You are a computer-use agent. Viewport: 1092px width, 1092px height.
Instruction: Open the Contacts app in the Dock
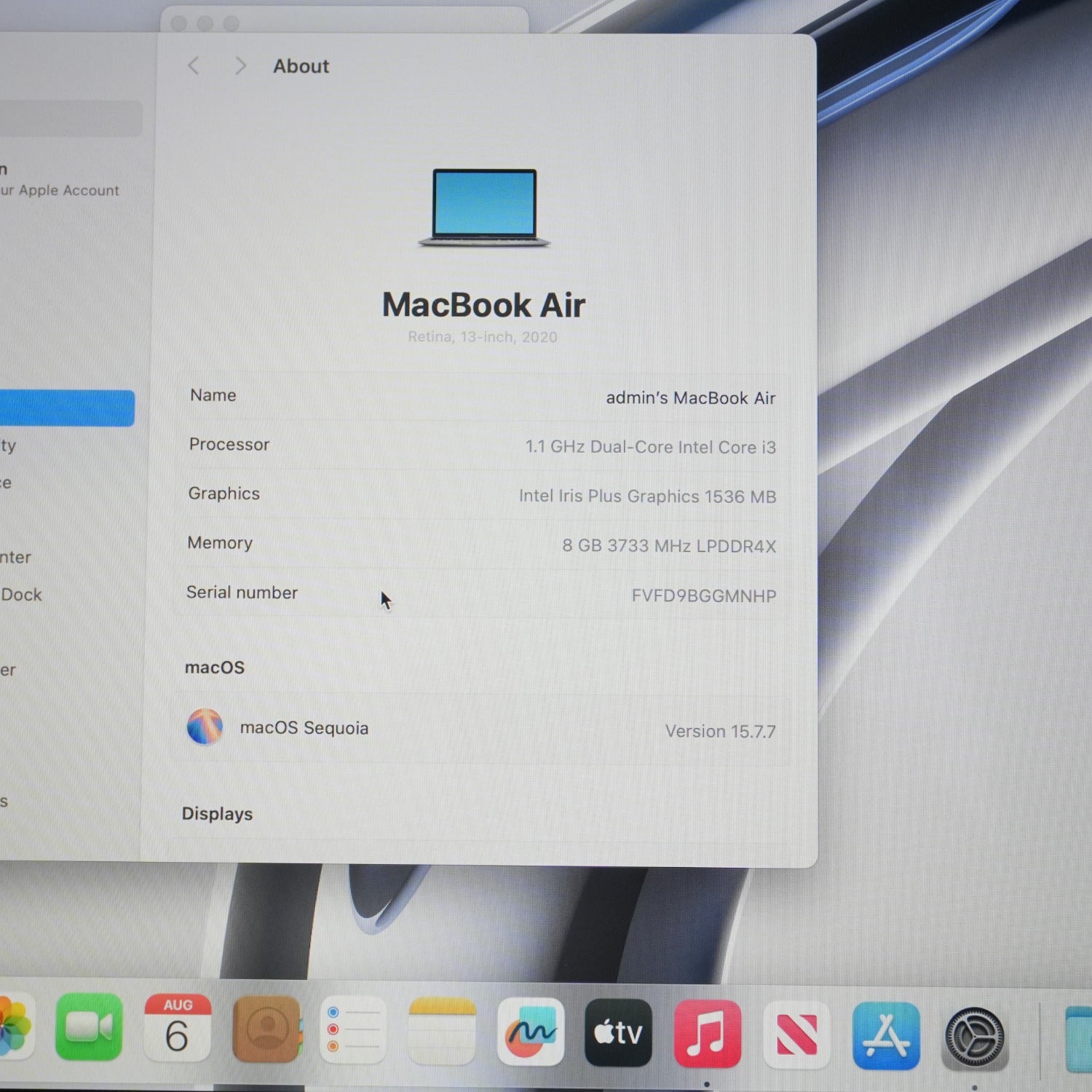click(266, 1029)
